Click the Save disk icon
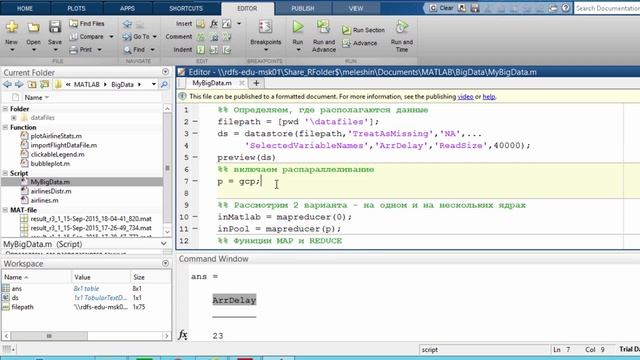The width and height of the screenshot is (640, 360). [x=55, y=27]
